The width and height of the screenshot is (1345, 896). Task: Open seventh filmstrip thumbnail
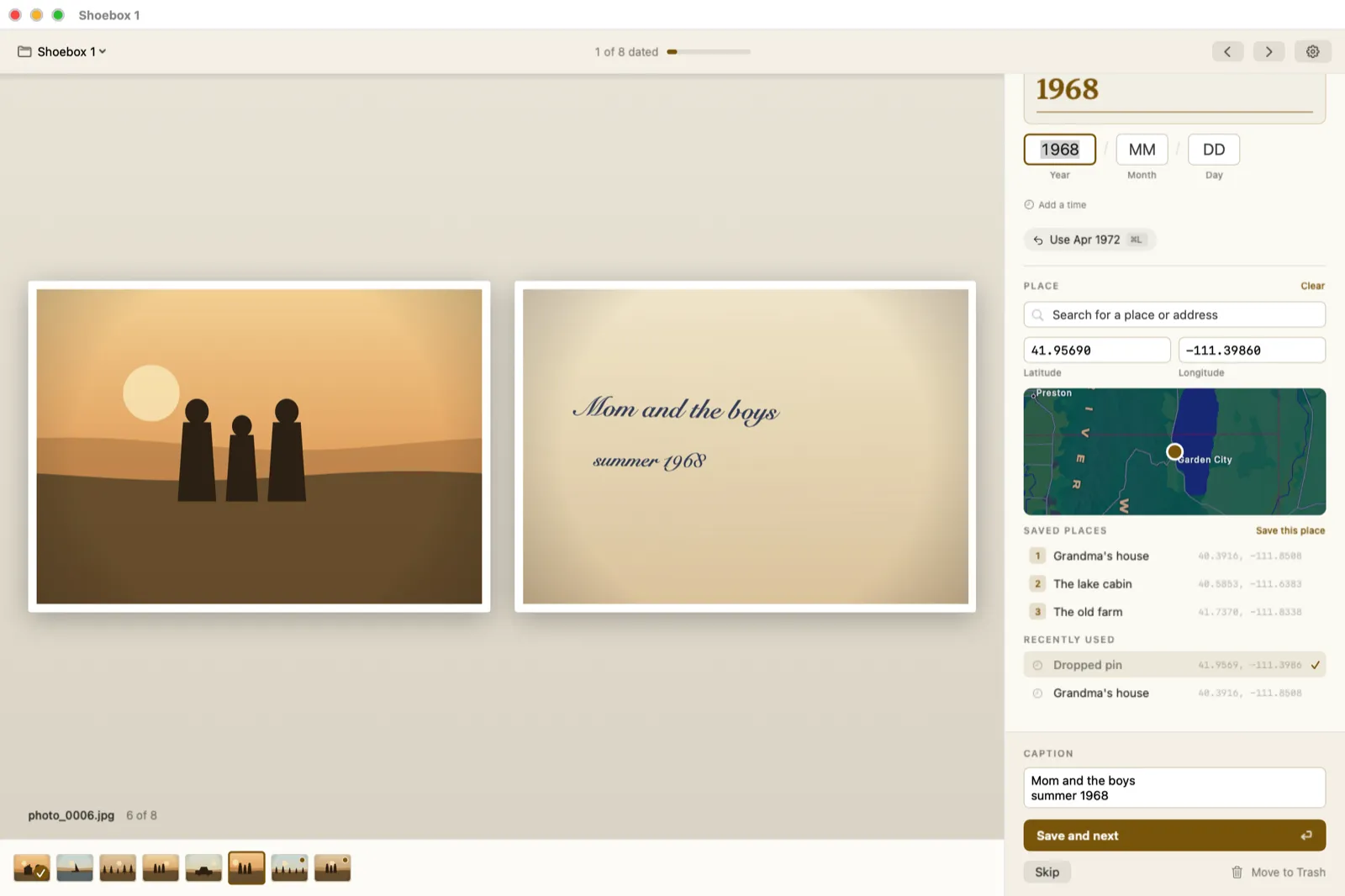click(289, 868)
